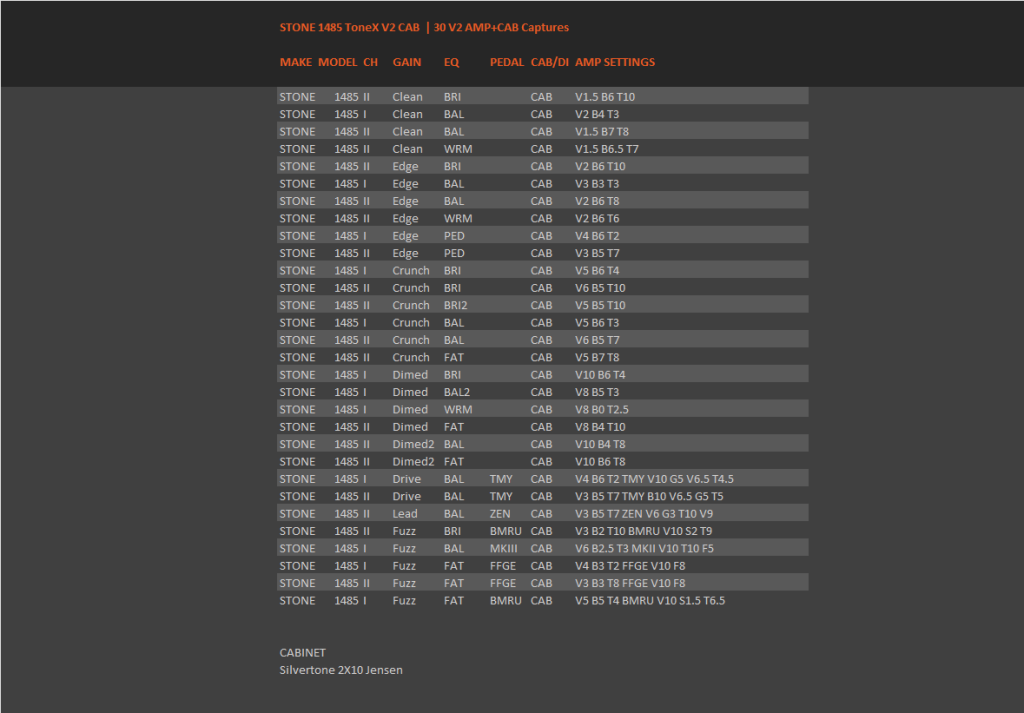Select the 'V5 B7 T8' amp settings cell
The width and height of the screenshot is (1024, 713).
point(597,357)
